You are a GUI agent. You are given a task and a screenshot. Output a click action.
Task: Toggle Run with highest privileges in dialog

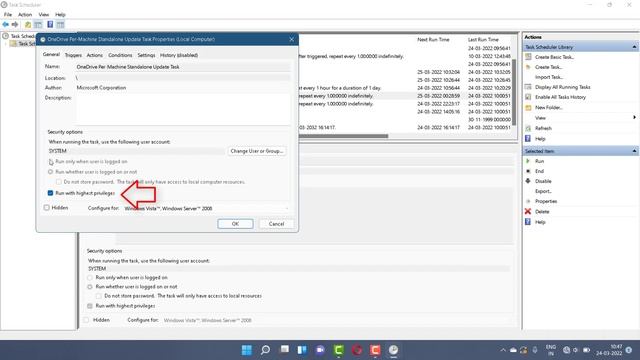(x=50, y=193)
